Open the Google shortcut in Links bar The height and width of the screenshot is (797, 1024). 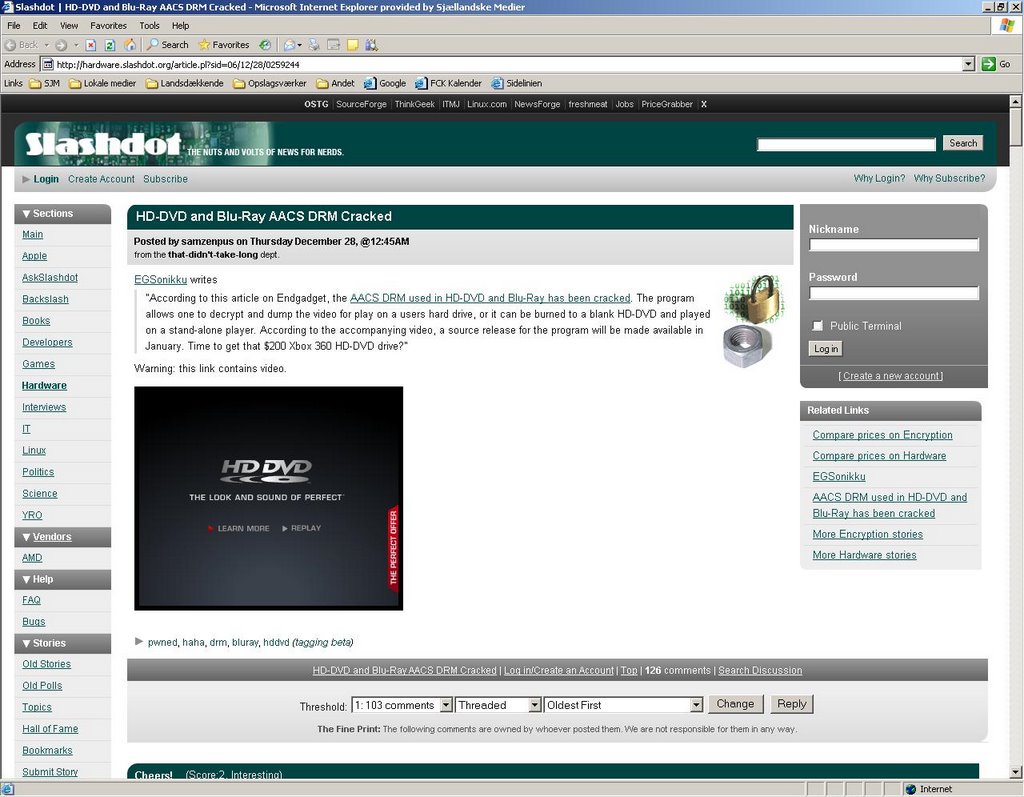pyautogui.click(x=385, y=84)
